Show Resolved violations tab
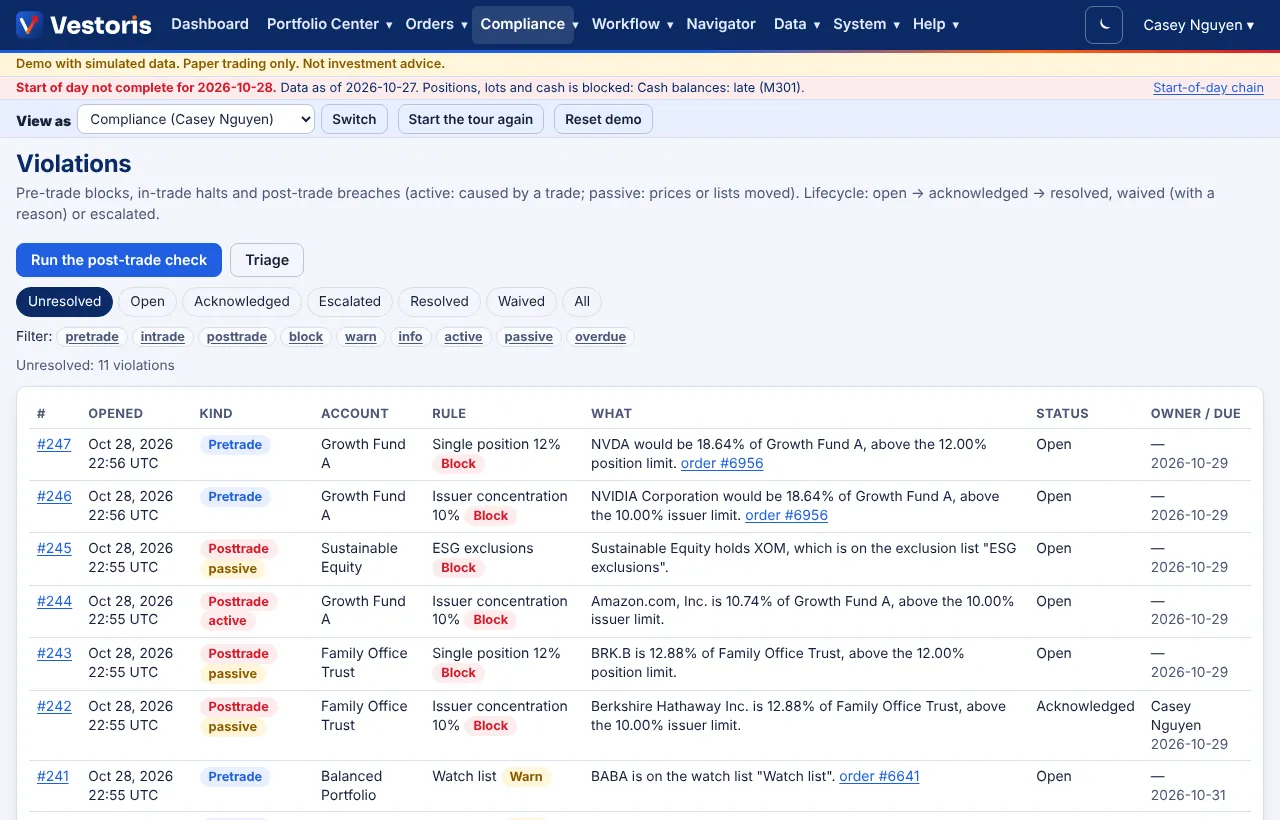This screenshot has height=820, width=1280. point(439,301)
